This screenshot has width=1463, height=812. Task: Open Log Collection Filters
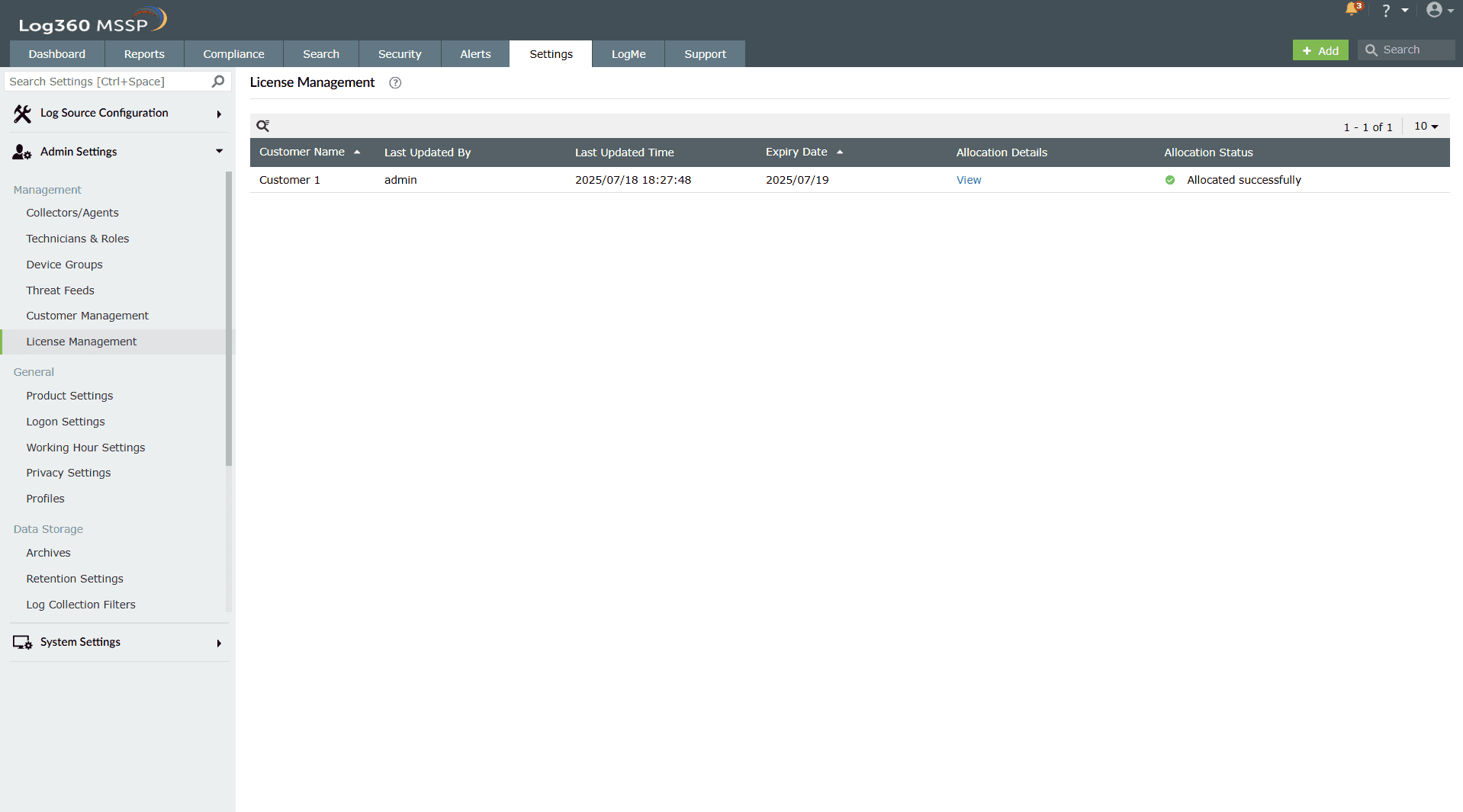[81, 605]
